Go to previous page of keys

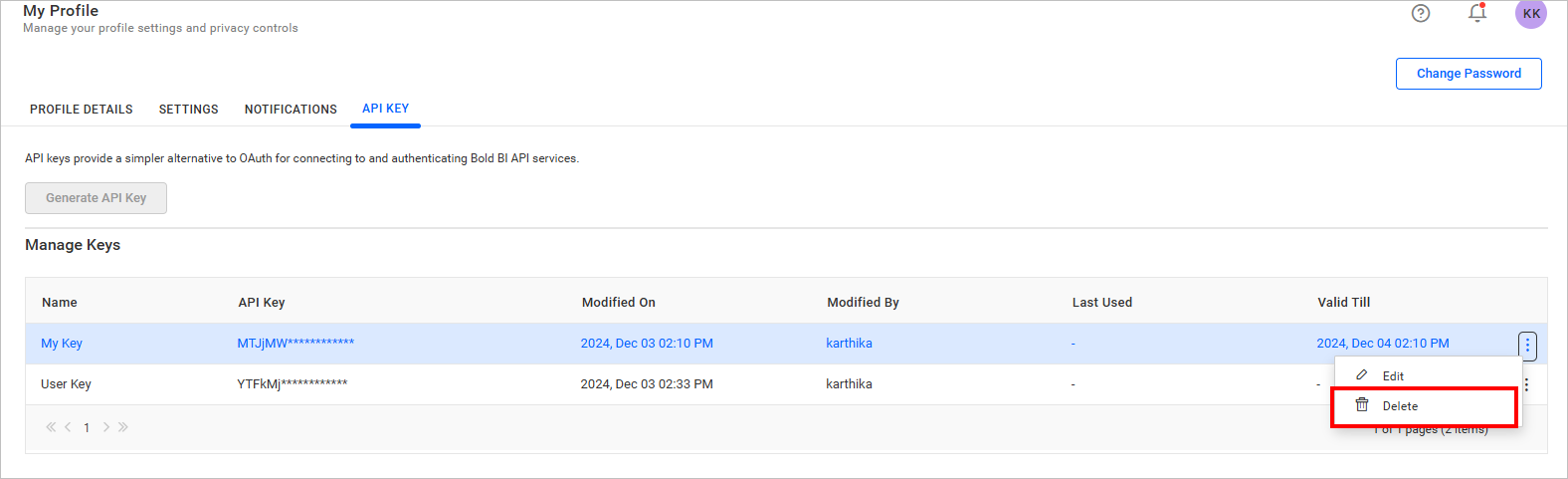tap(68, 427)
